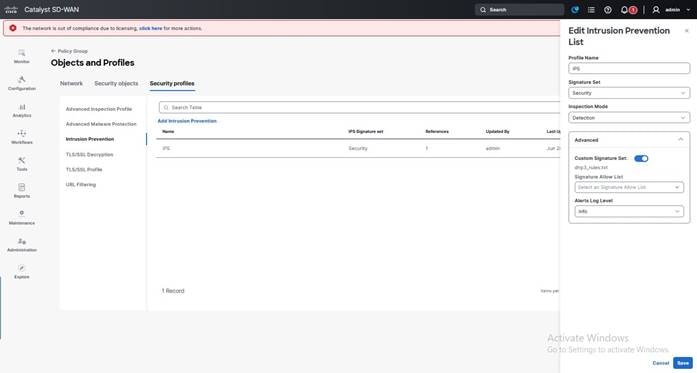Open the task list icon in header
The width and height of the screenshot is (697, 373).
coord(591,10)
